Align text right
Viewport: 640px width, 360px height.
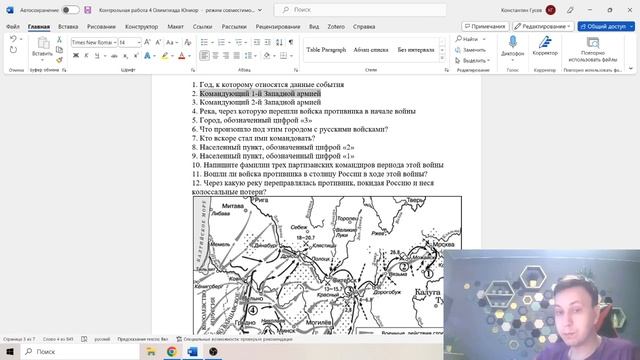pos(226,56)
